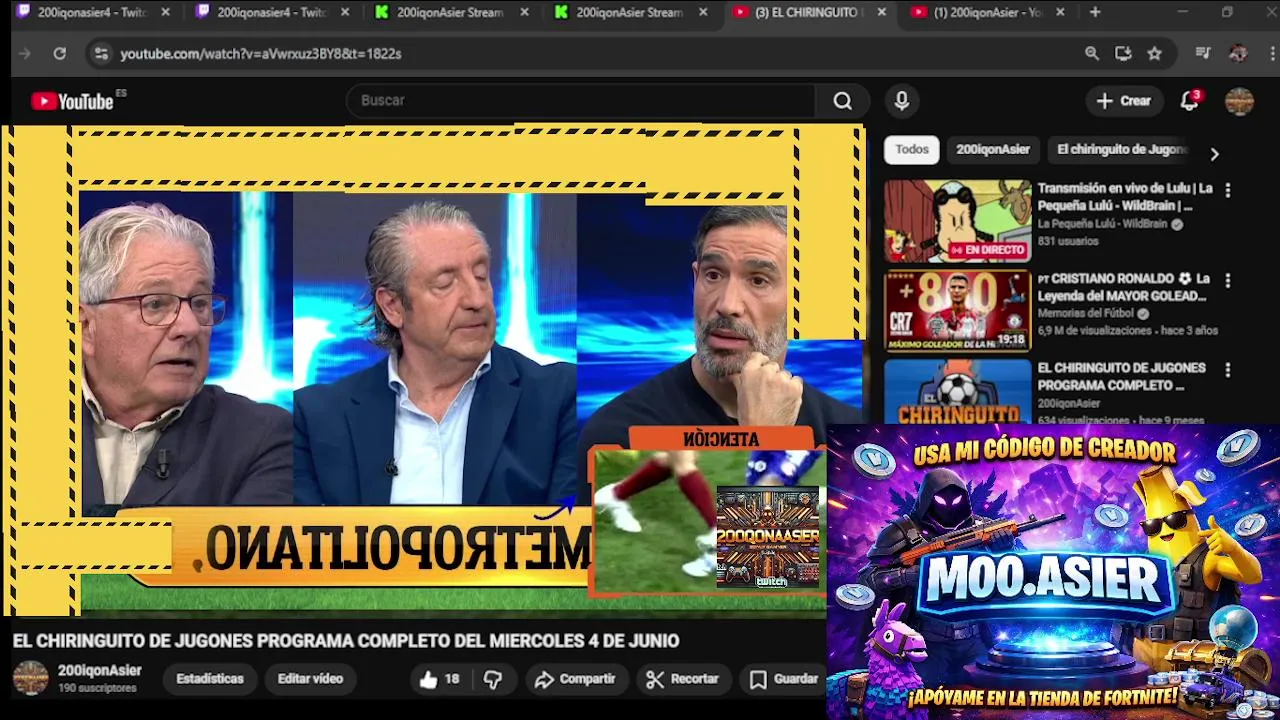The height and width of the screenshot is (720, 1280).
Task: Click the '190 suscriptores' text
Action: [x=97, y=689]
